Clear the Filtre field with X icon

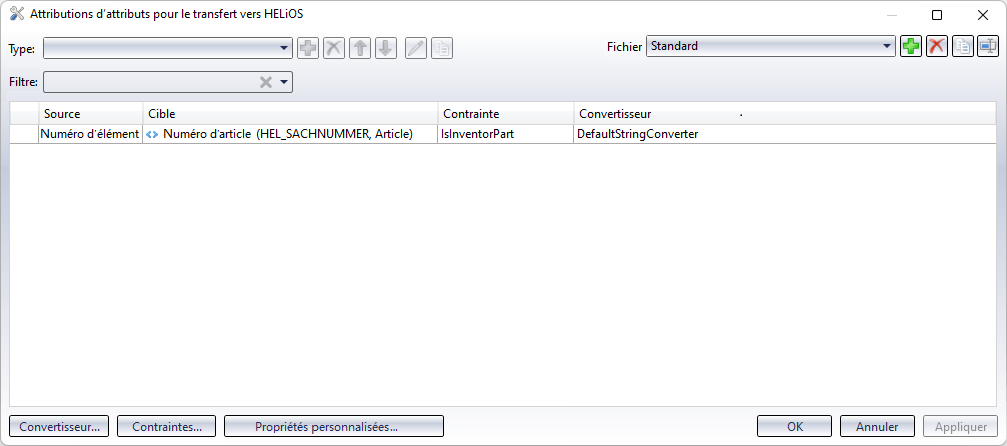[265, 82]
